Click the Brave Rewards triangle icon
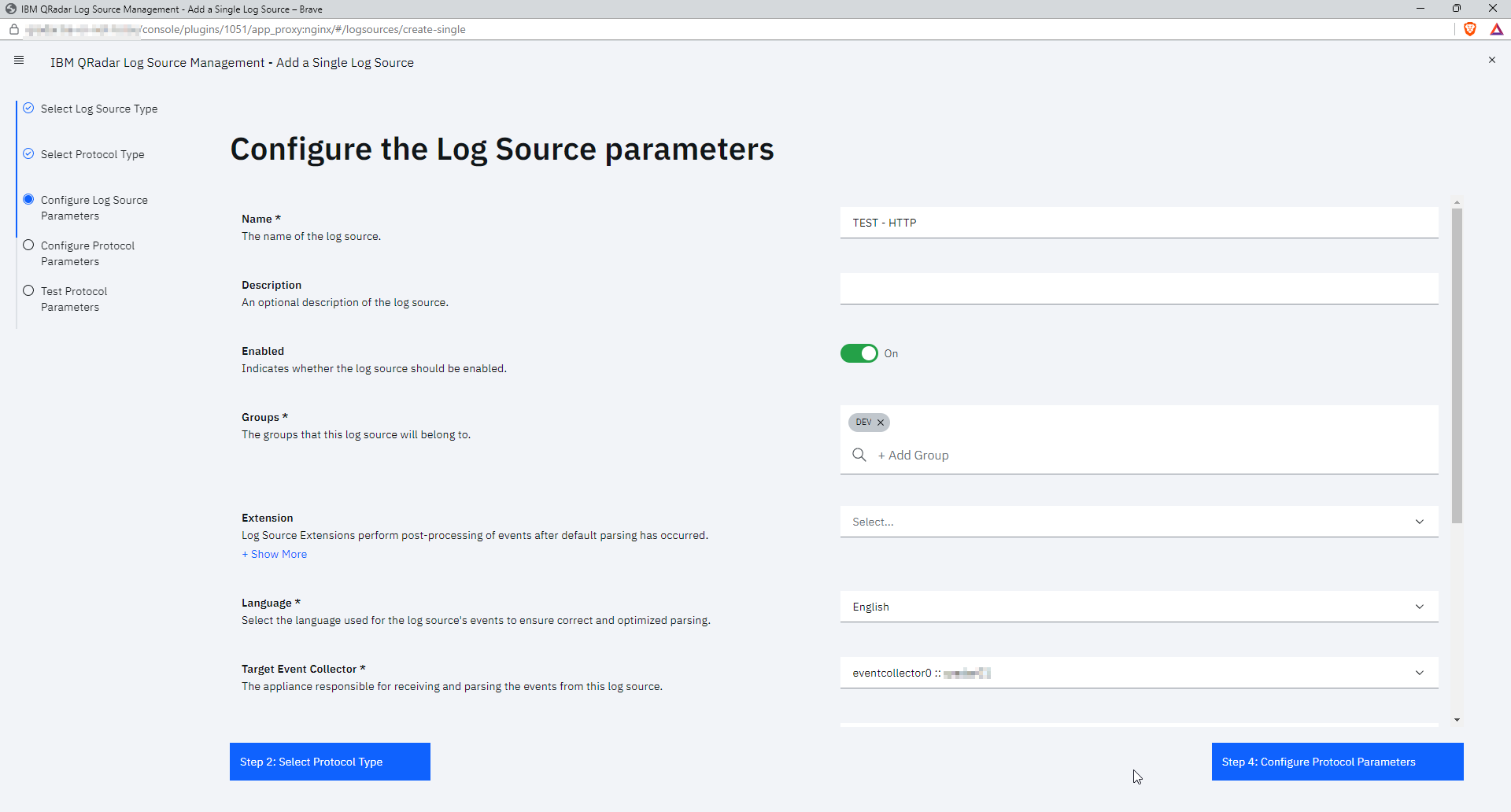 coord(1497,29)
